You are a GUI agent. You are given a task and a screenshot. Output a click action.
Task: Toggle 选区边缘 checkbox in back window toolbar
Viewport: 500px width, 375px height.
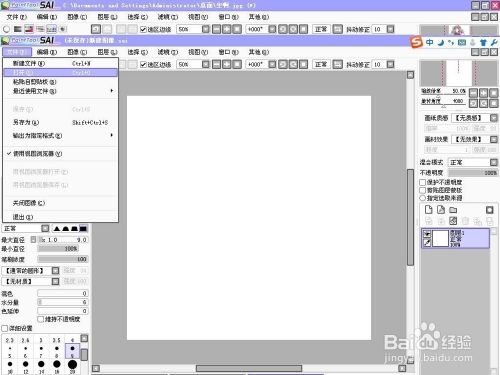(x=143, y=29)
